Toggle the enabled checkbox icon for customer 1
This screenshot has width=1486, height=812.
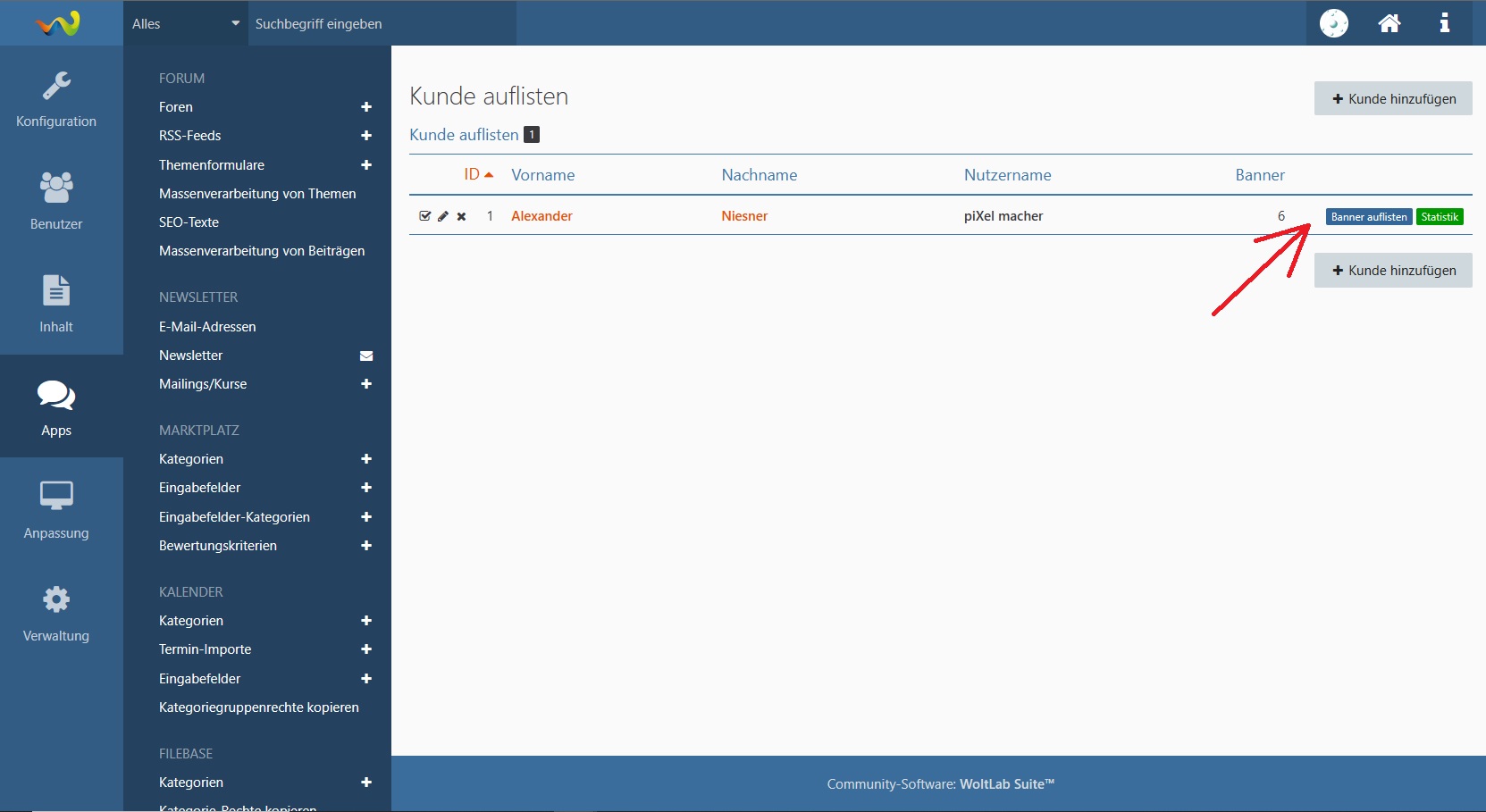tap(425, 216)
